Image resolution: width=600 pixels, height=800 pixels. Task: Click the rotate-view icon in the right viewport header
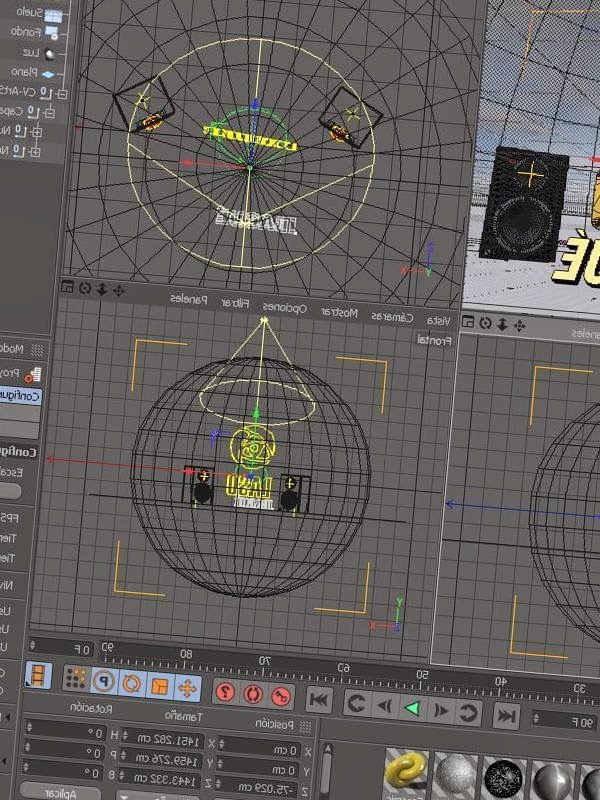pyautogui.click(x=486, y=323)
